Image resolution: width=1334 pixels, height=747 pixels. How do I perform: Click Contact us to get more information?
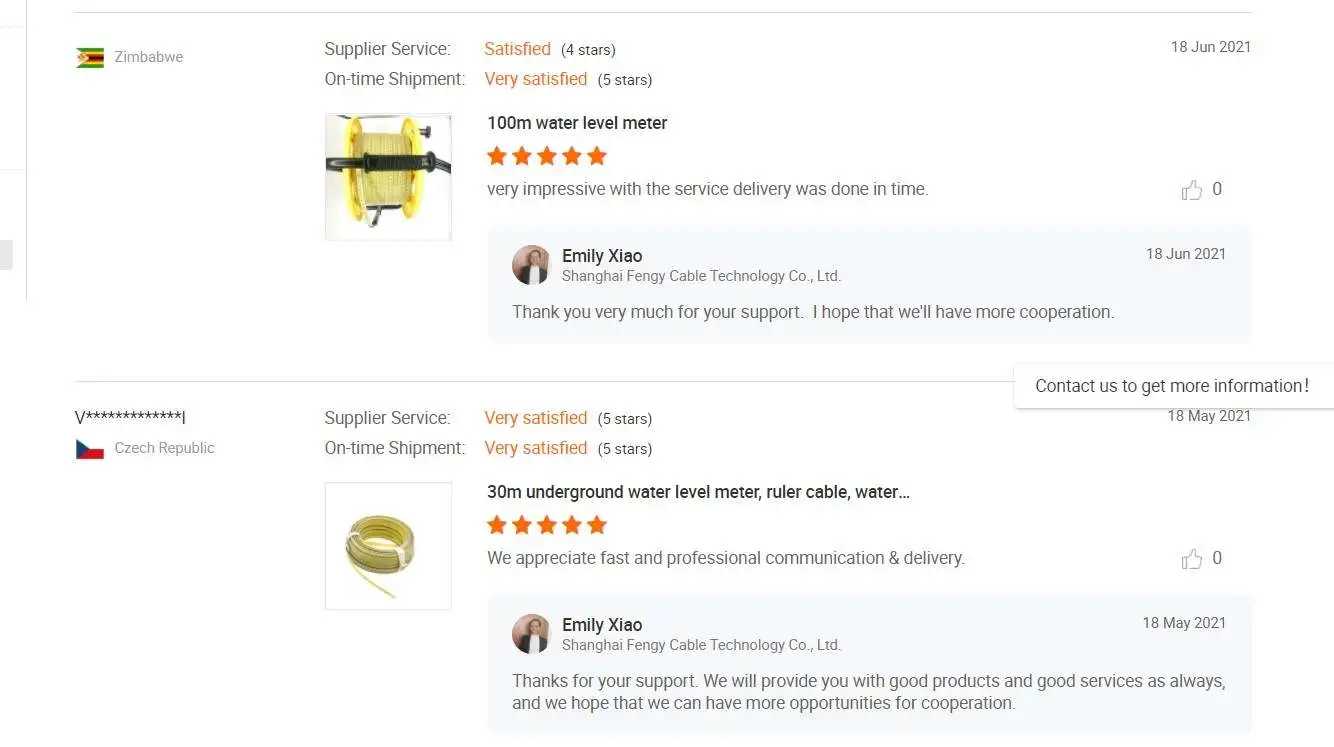(x=1171, y=386)
